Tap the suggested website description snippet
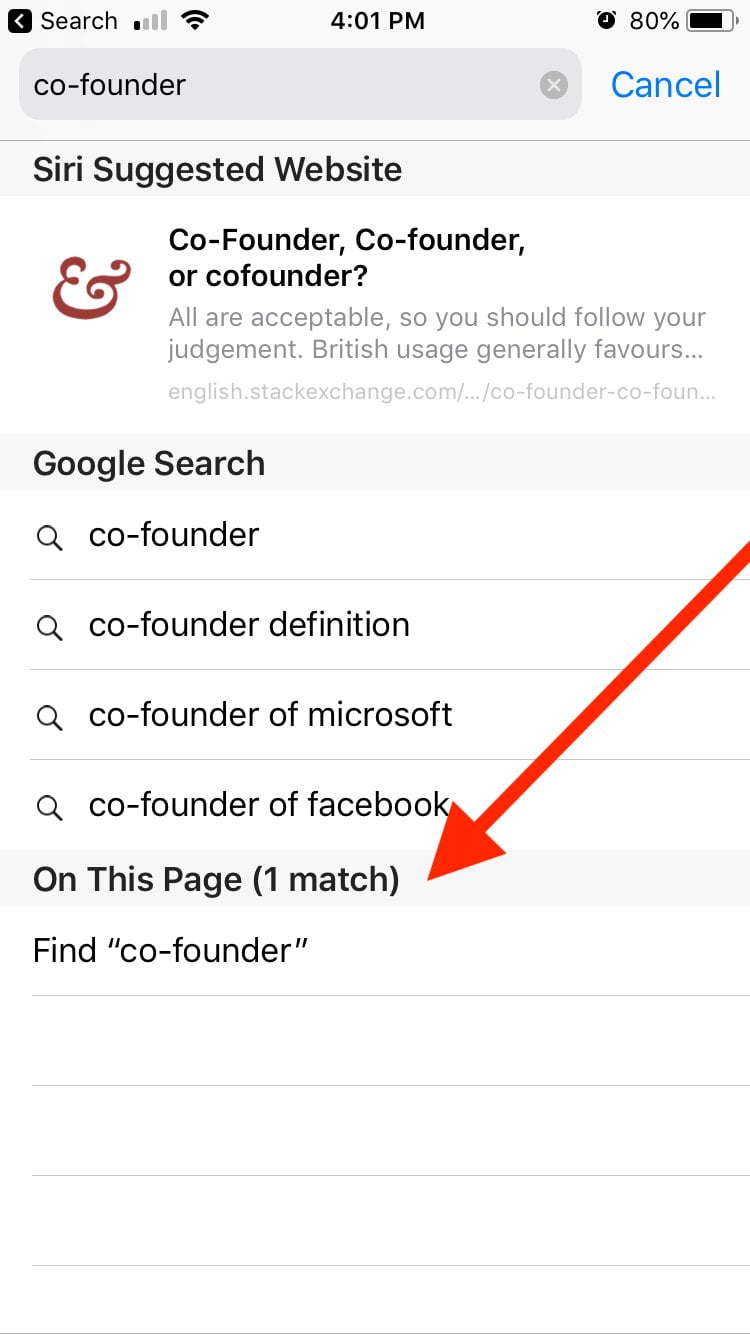 coord(437,334)
